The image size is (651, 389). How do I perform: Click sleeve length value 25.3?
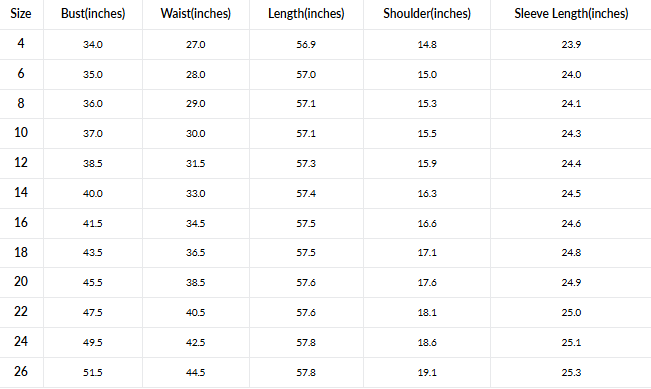571,372
